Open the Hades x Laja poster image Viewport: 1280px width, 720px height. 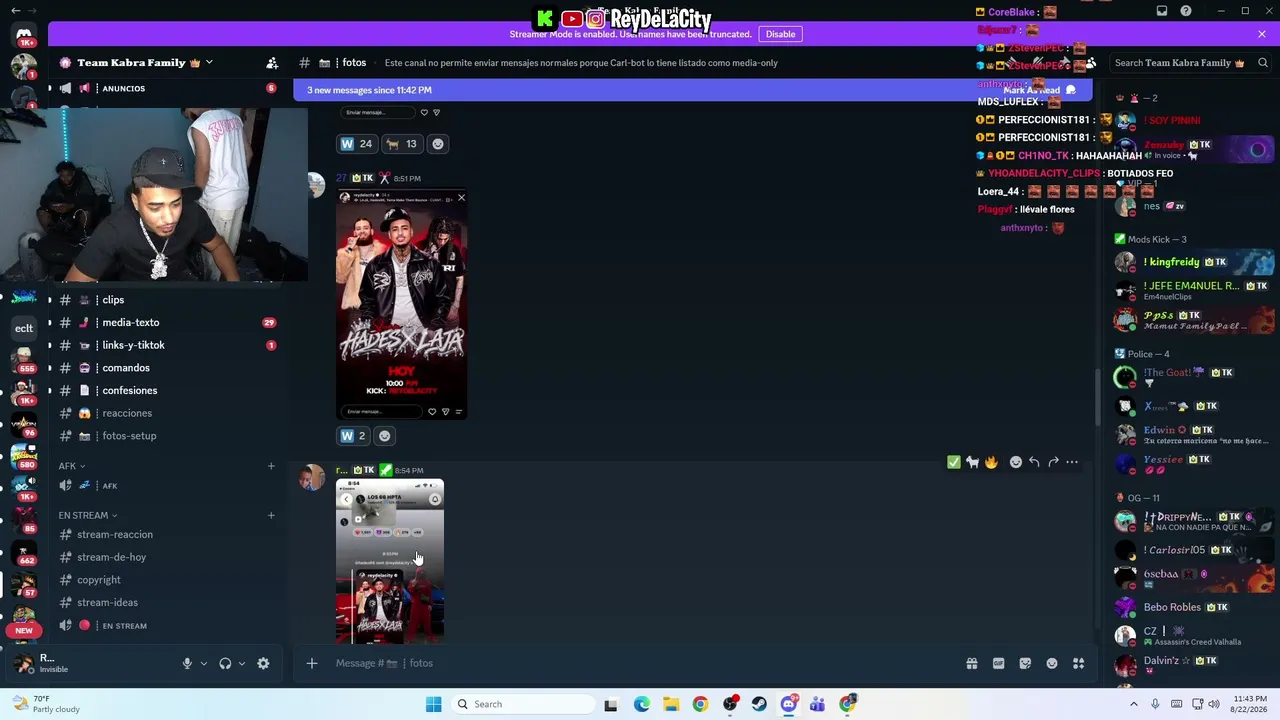[x=402, y=304]
